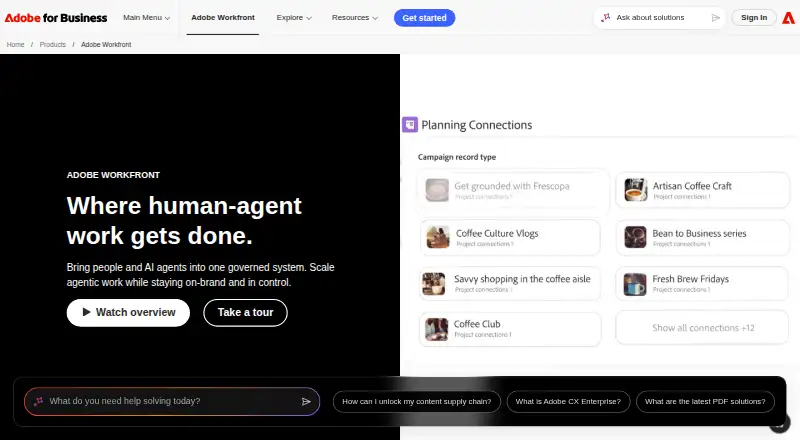Choose 'What are the latest PDF solutions?' suggestion

(705, 402)
